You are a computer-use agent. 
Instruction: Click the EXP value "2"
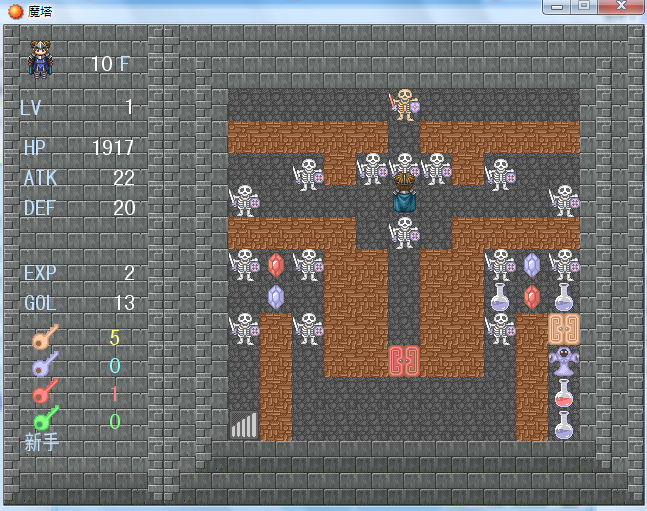[129, 273]
